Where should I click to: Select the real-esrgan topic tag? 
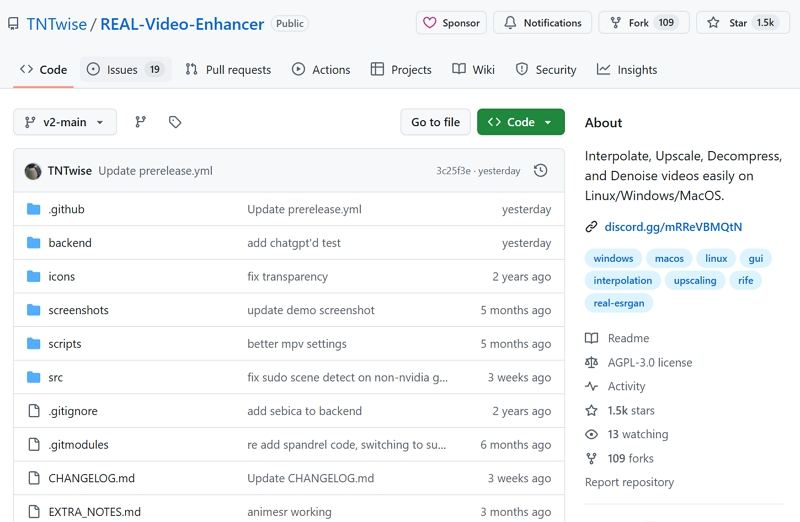619,303
